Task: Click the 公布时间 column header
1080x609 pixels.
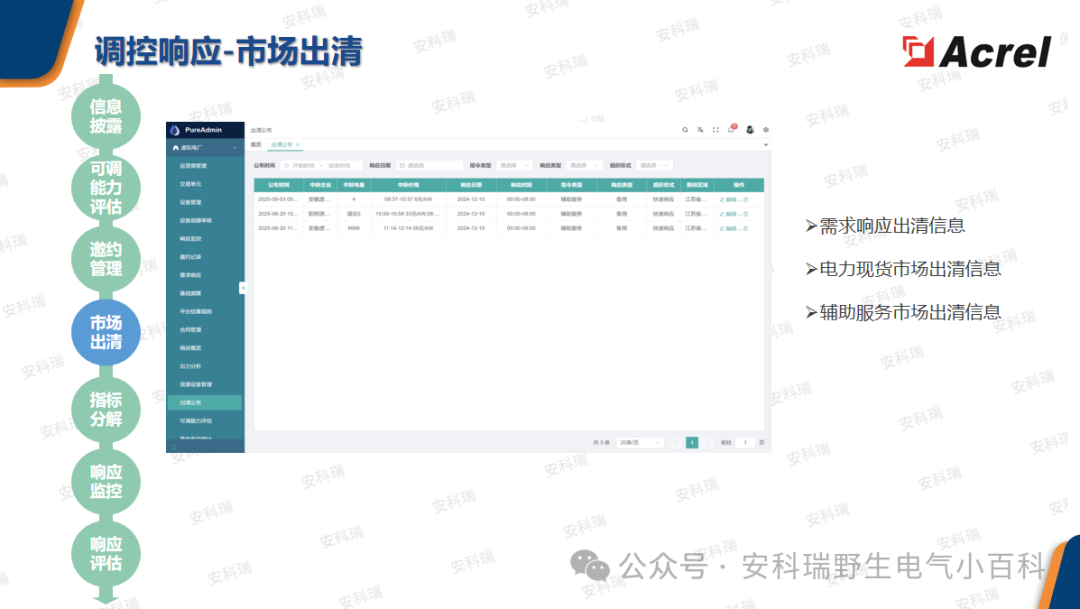Action: [x=279, y=185]
